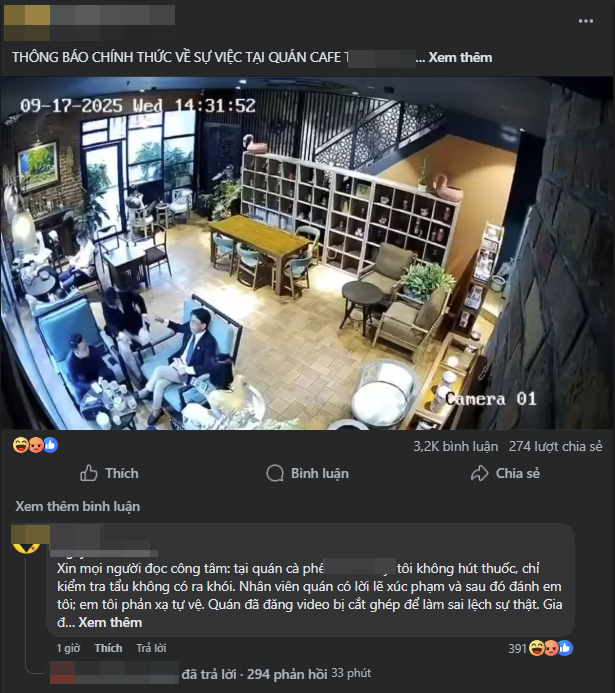Open the post's reaction emoji summary

coord(35,445)
